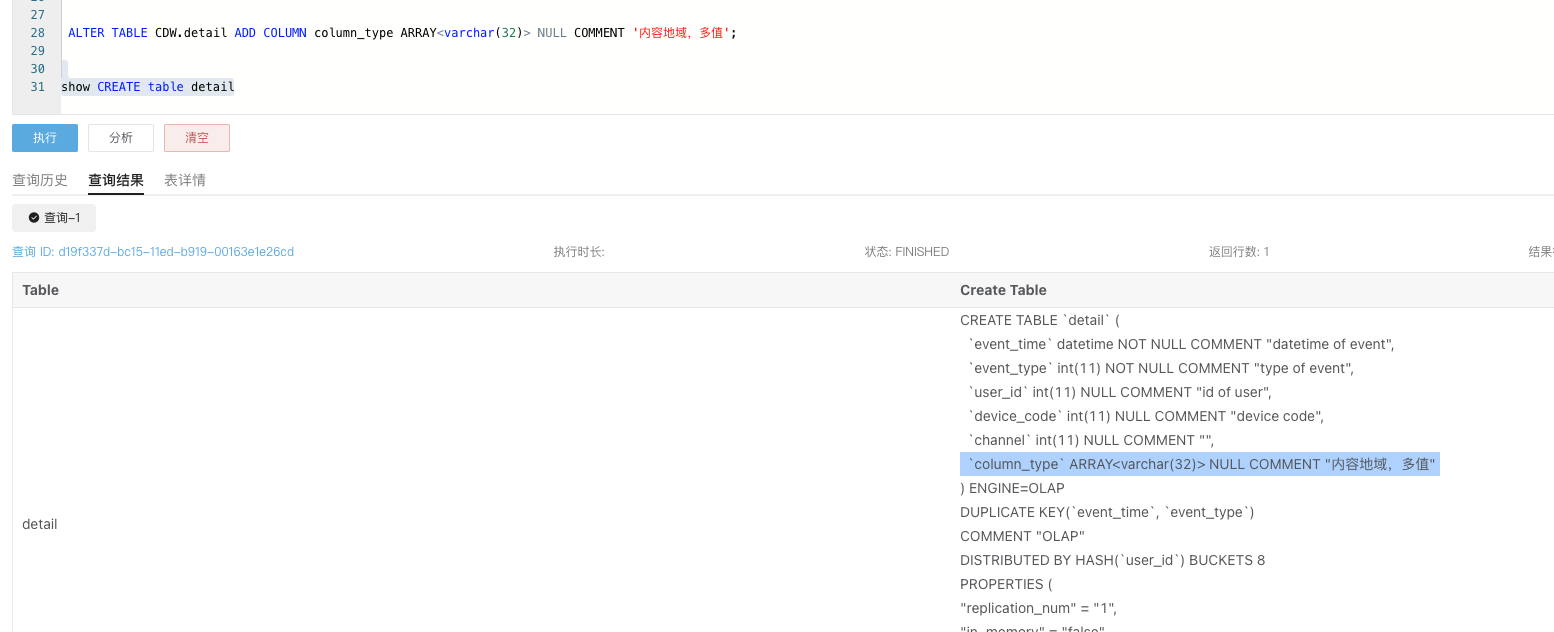Switch to the 查询历史 tab
The image size is (1554, 632).
[40, 180]
